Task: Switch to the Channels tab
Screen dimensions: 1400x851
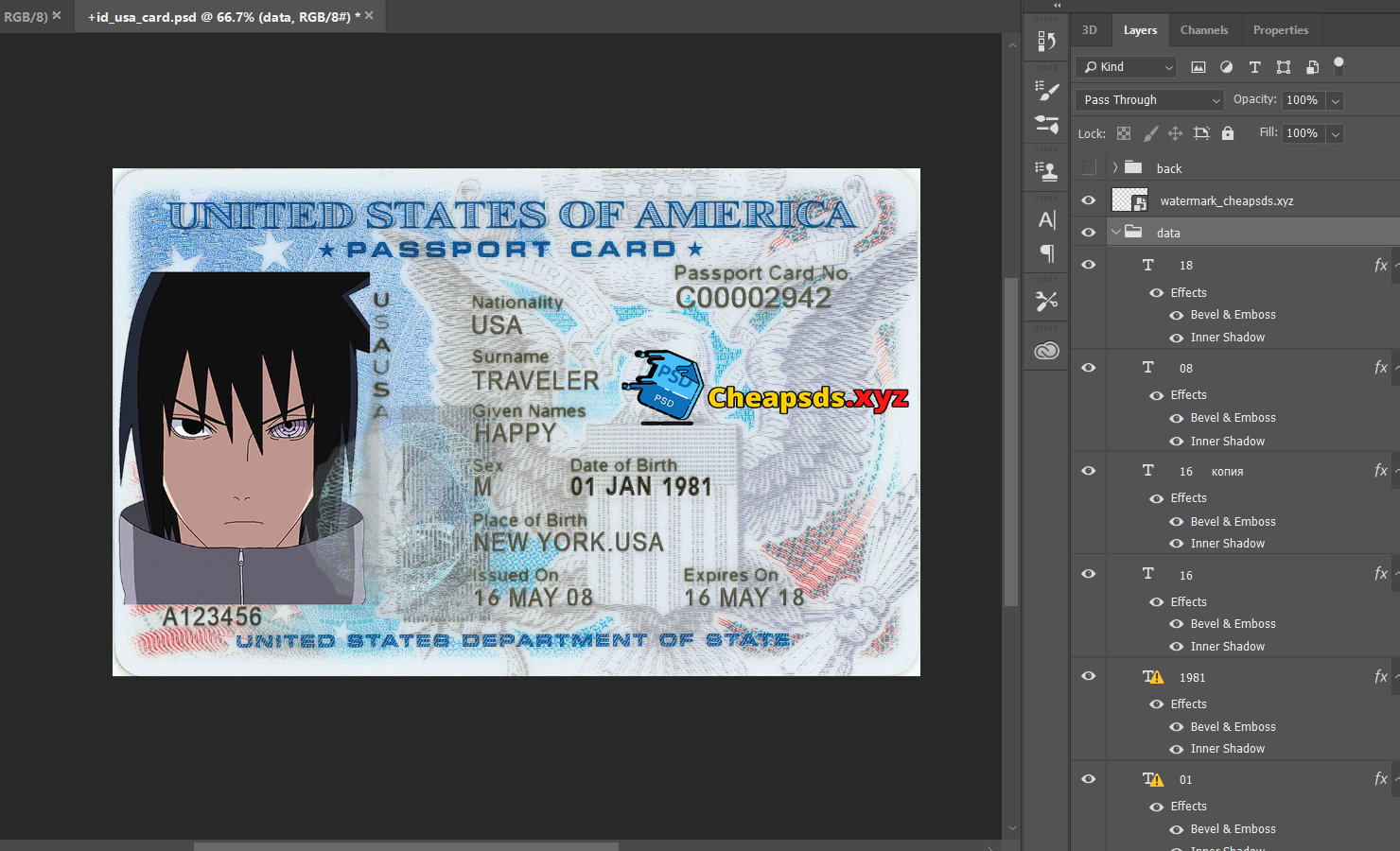Action: (1203, 30)
